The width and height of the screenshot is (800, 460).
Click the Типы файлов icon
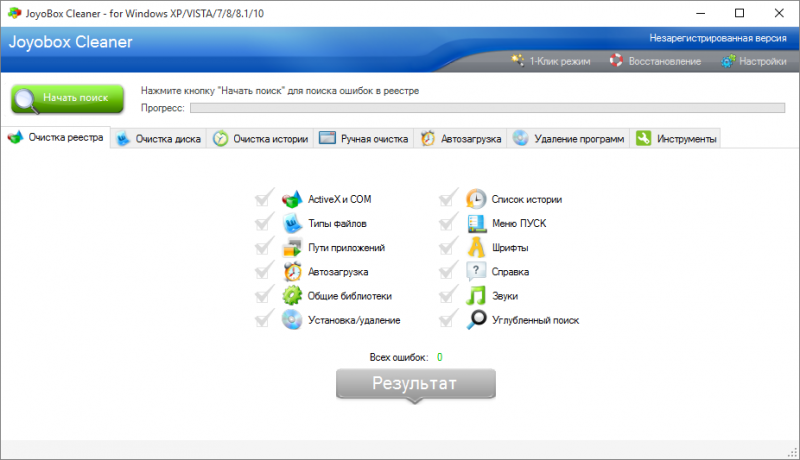tap(292, 223)
